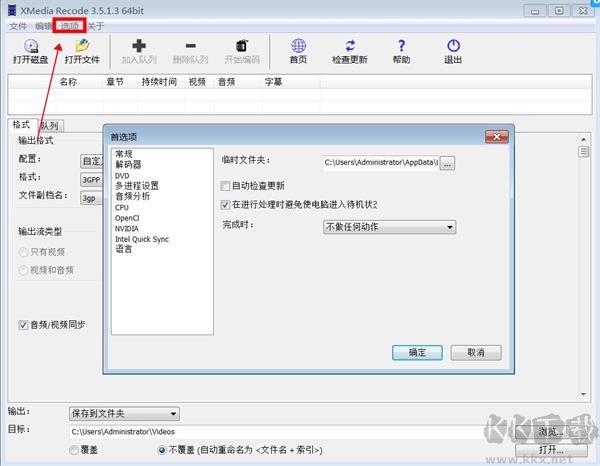Select the video and audio (视频和音频) radio button
The width and height of the screenshot is (600, 466).
coord(23,270)
